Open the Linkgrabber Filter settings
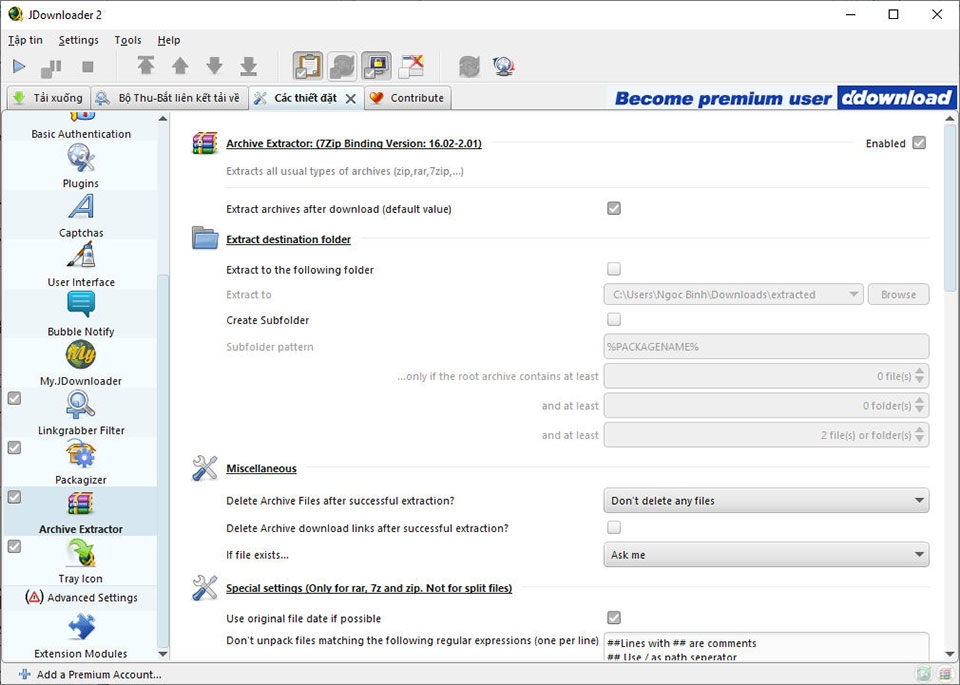Image resolution: width=960 pixels, height=685 pixels. click(80, 412)
